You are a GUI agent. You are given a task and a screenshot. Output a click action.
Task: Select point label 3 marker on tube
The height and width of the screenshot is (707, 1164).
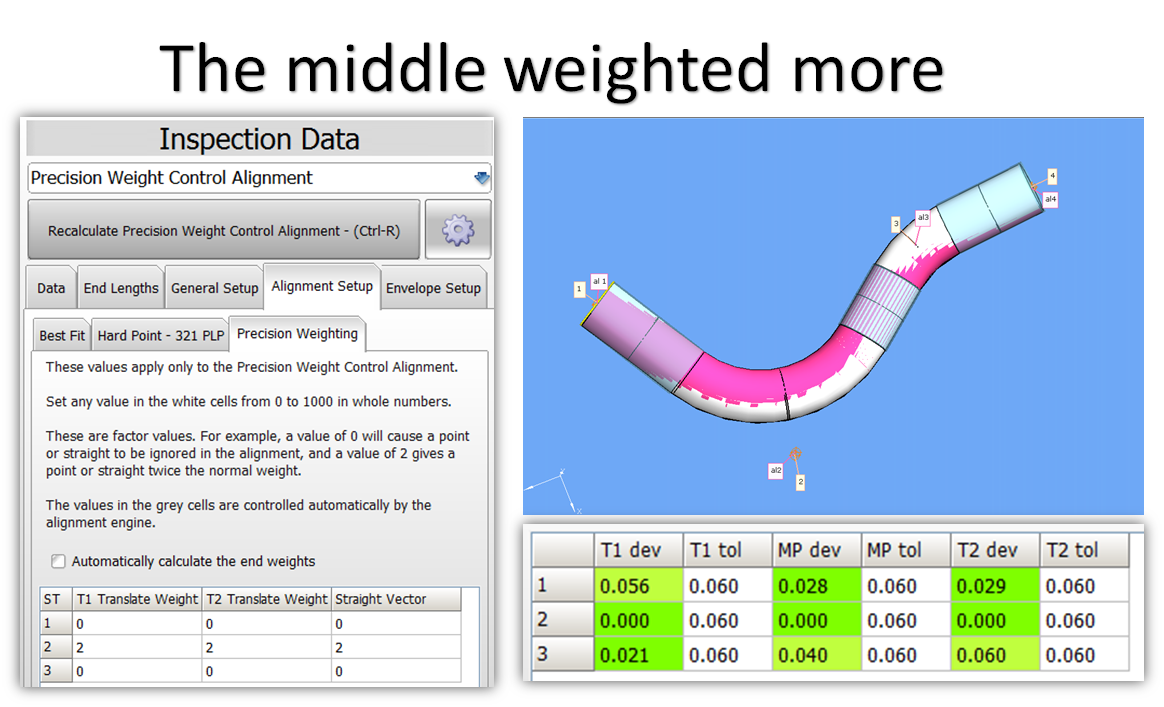pos(896,222)
